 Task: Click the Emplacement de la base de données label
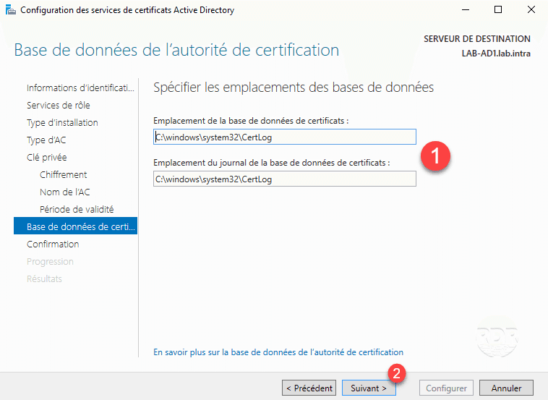pyautogui.click(x=251, y=121)
